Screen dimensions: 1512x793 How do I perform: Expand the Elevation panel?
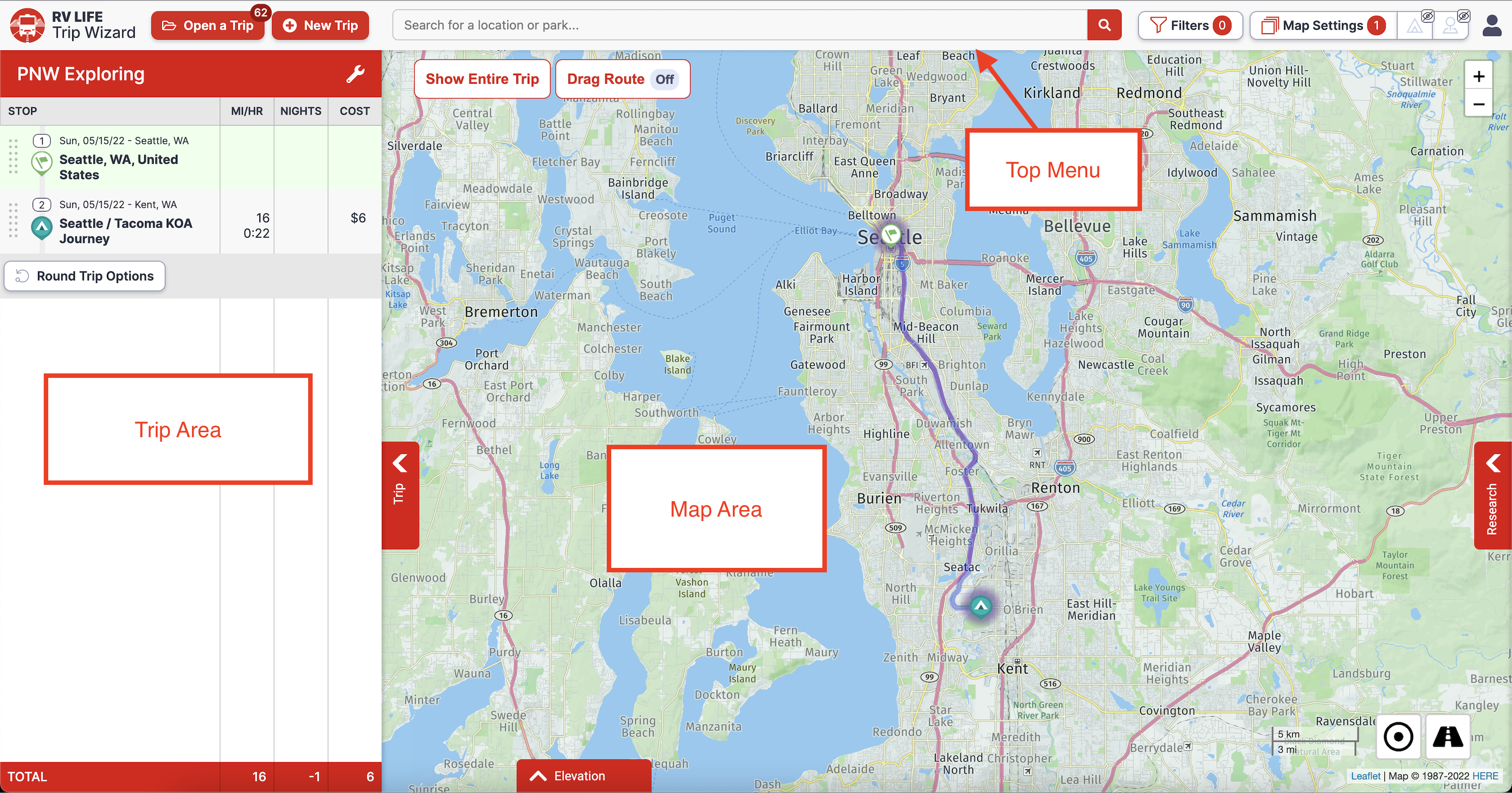coord(584,775)
